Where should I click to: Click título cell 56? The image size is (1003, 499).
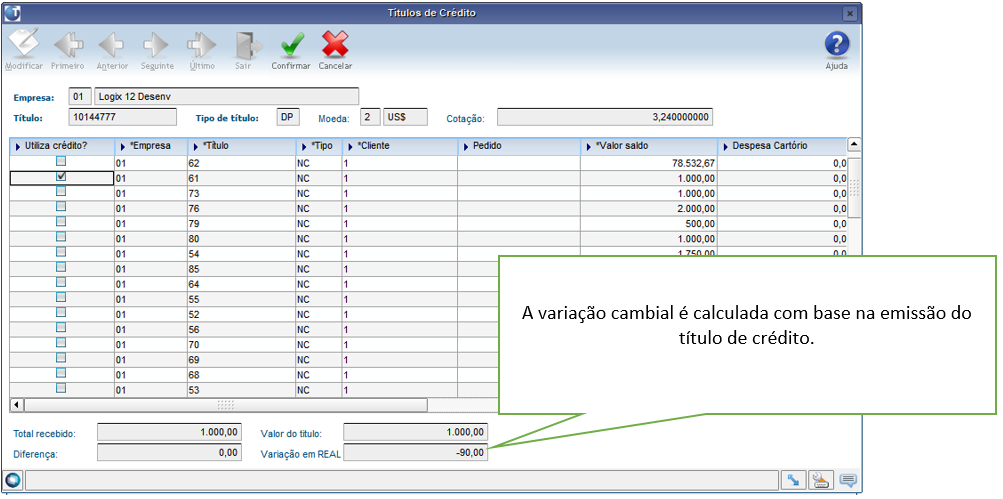pyautogui.click(x=241, y=329)
